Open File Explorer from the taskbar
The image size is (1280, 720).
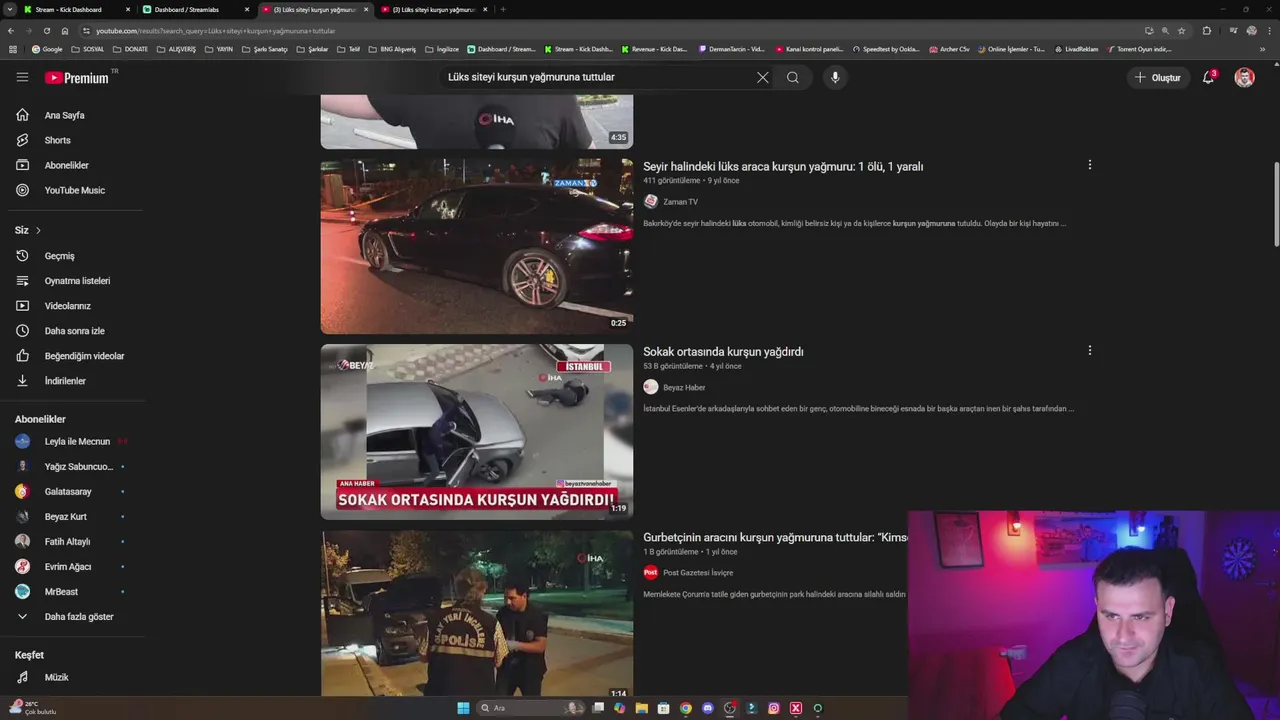(x=641, y=708)
